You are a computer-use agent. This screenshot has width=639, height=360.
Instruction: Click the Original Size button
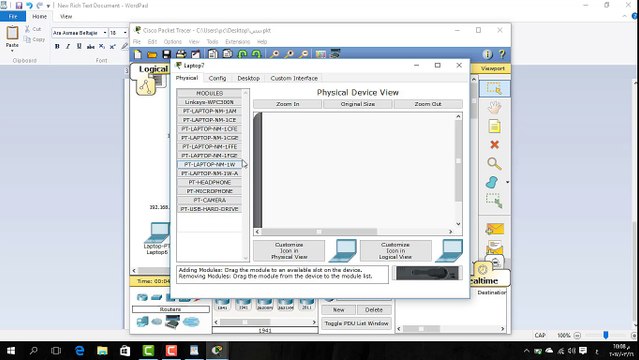point(357,104)
